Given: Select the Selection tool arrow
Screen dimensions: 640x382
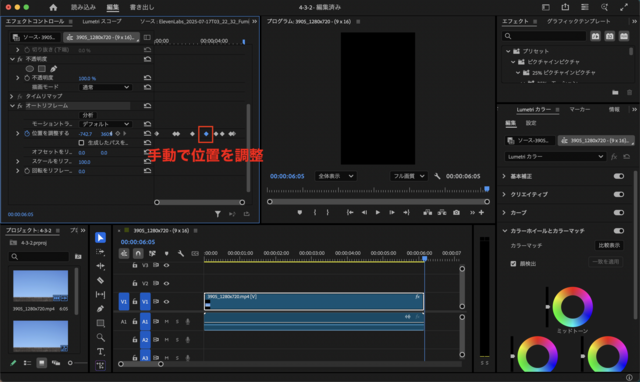Looking at the screenshot, I should [100, 238].
